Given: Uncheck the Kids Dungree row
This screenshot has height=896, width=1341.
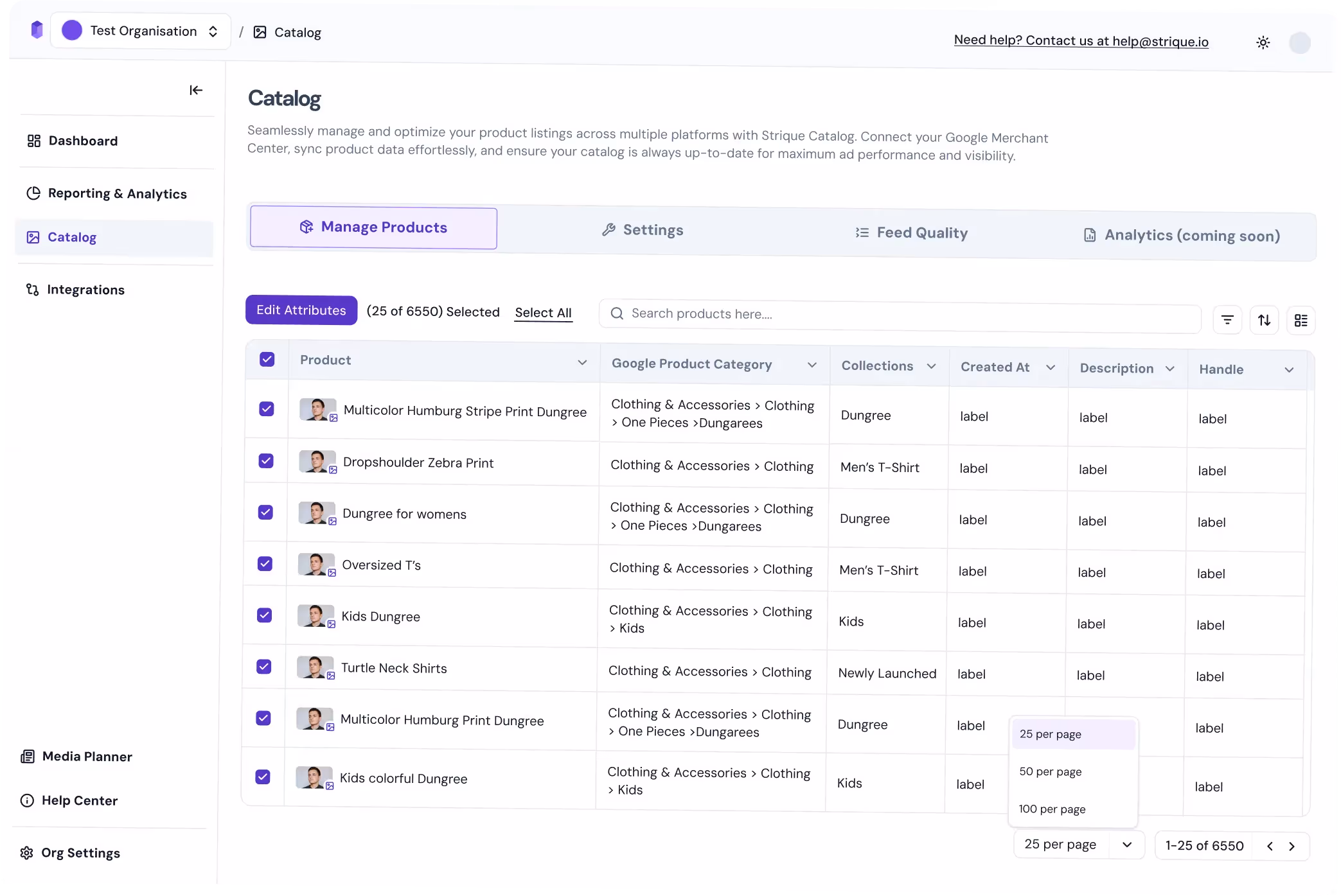Looking at the screenshot, I should (x=264, y=615).
